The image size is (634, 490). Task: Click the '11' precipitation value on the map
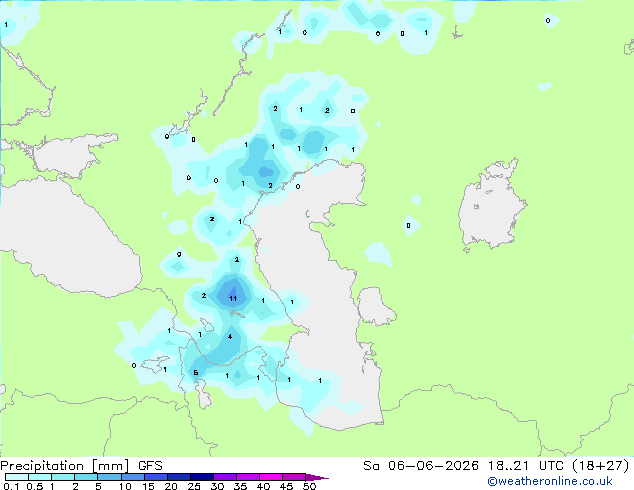coord(233,299)
